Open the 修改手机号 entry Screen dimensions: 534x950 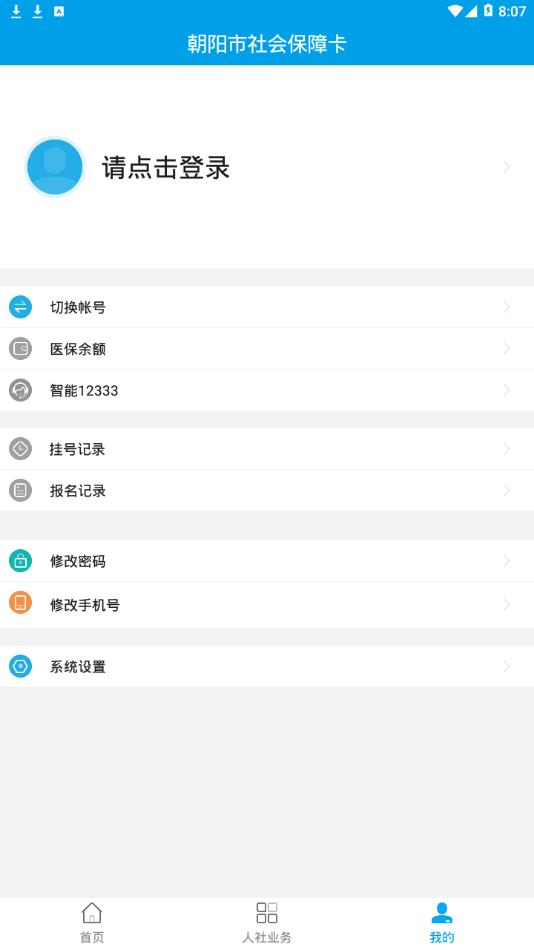(267, 605)
